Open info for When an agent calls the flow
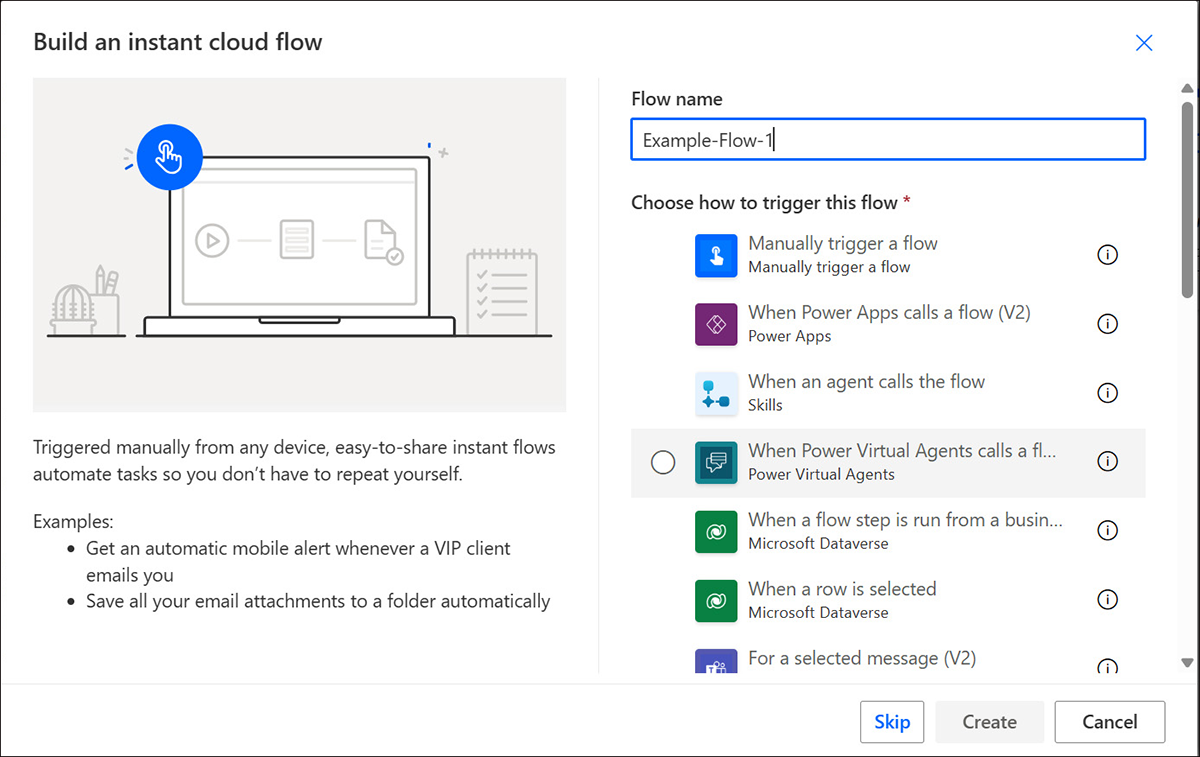Image resolution: width=1200 pixels, height=757 pixels. [1107, 393]
